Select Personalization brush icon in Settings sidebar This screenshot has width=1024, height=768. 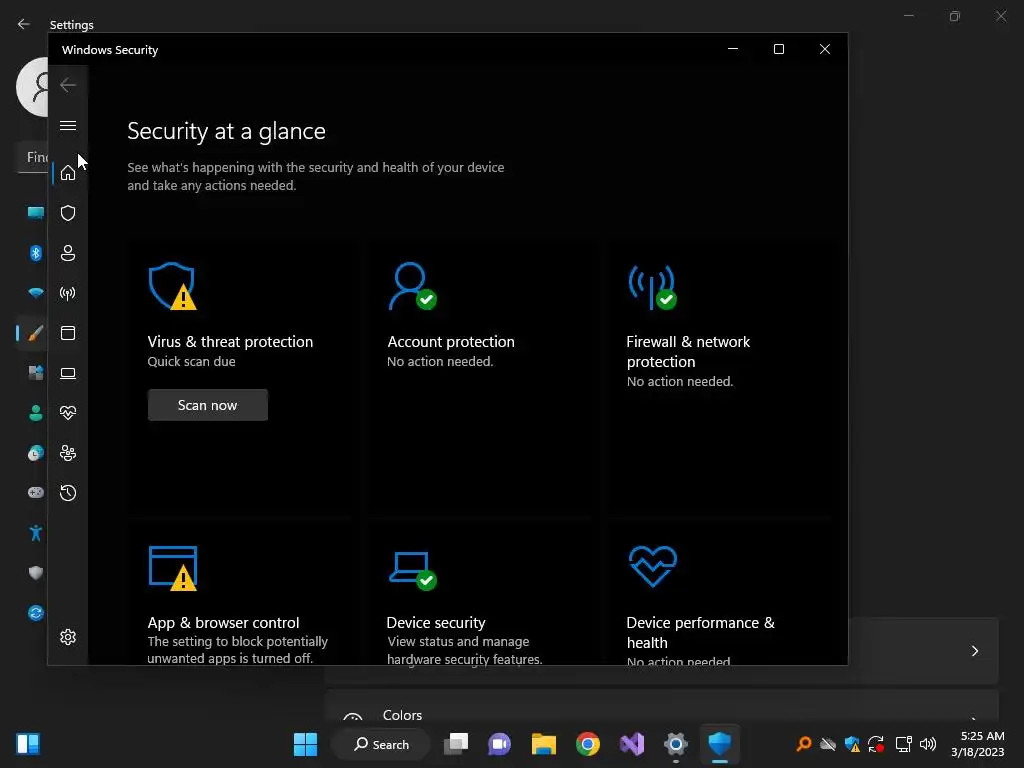point(36,333)
